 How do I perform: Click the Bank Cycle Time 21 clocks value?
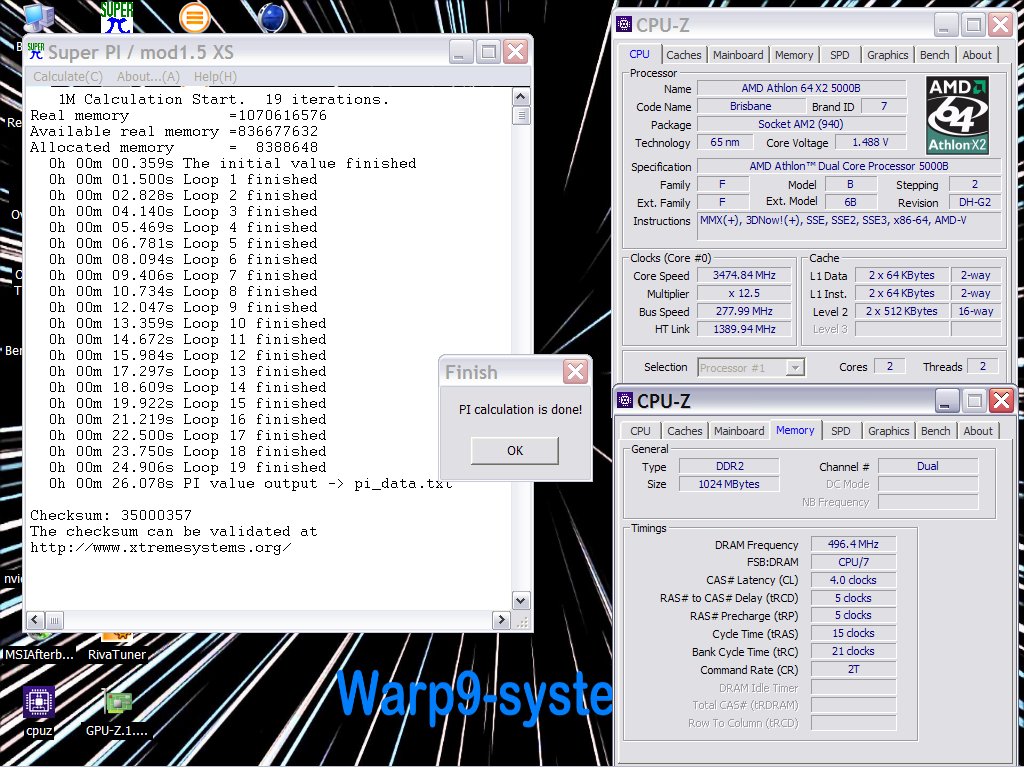853,651
